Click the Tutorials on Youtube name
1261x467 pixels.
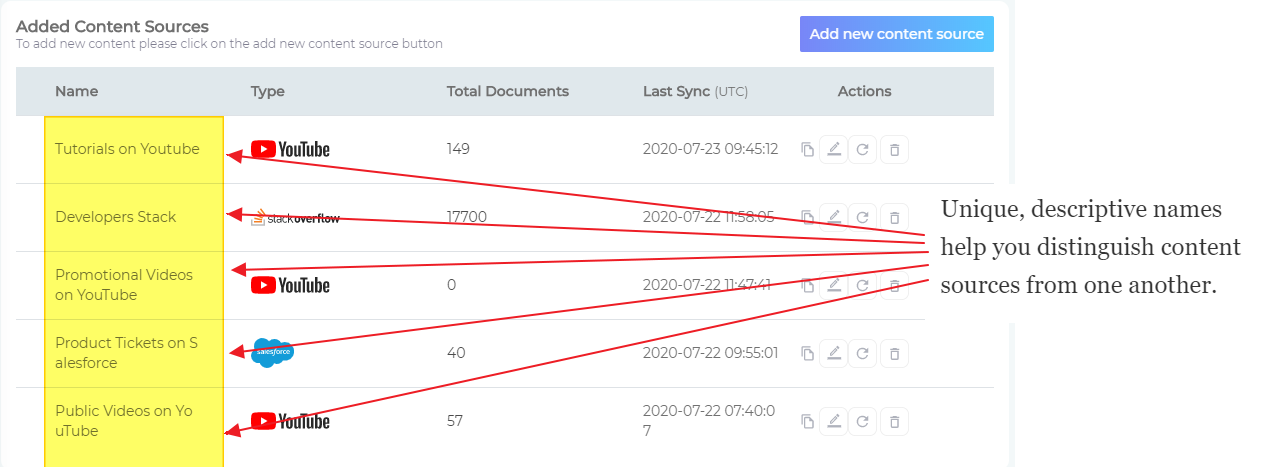[x=127, y=149]
